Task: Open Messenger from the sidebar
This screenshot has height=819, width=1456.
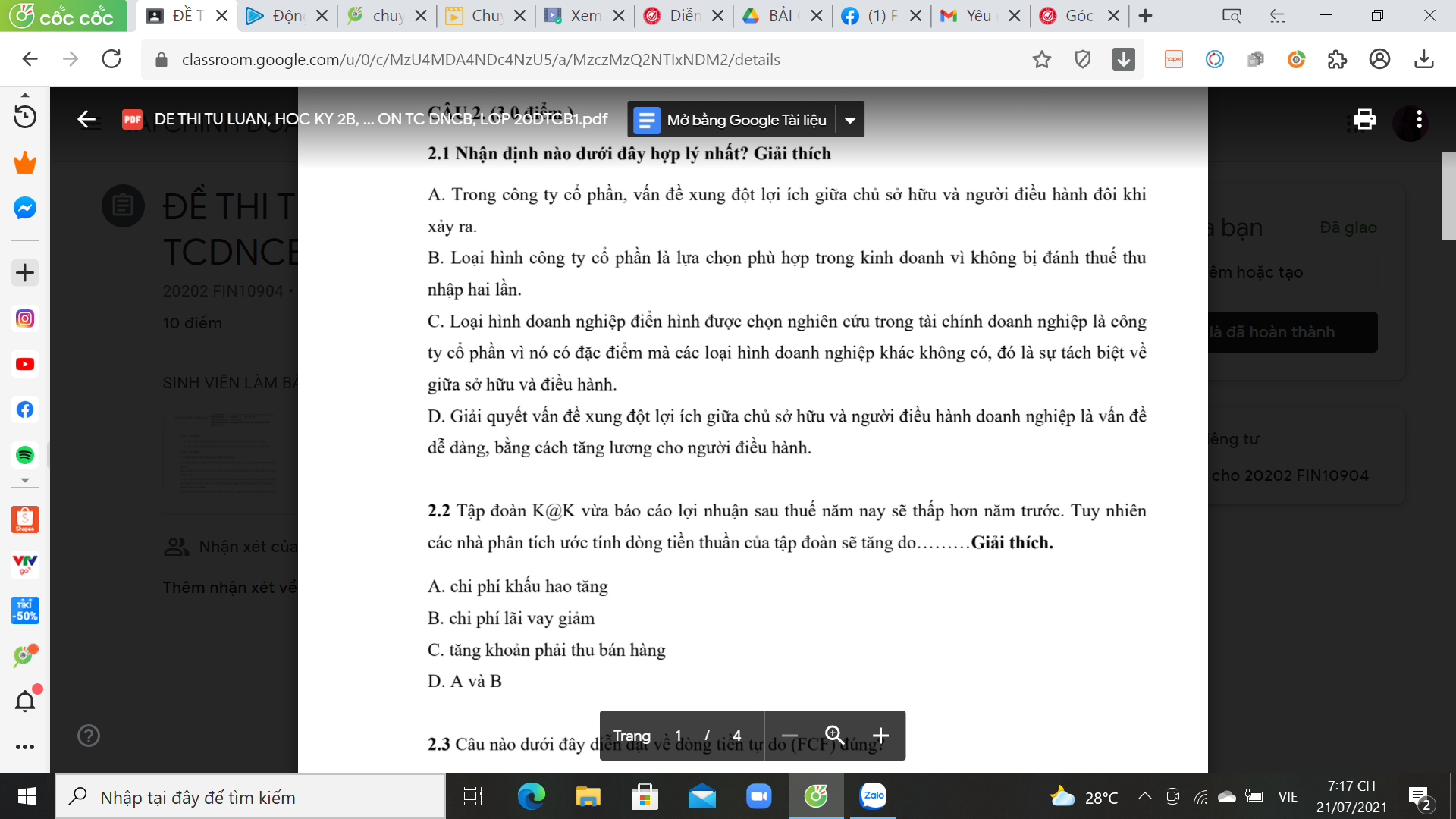Action: [25, 208]
